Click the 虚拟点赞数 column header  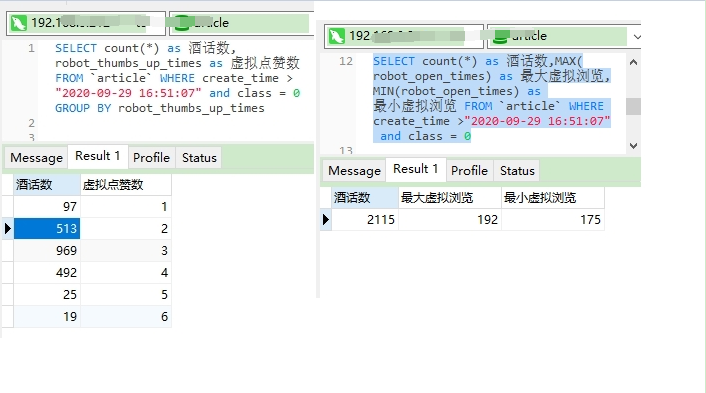[126, 185]
